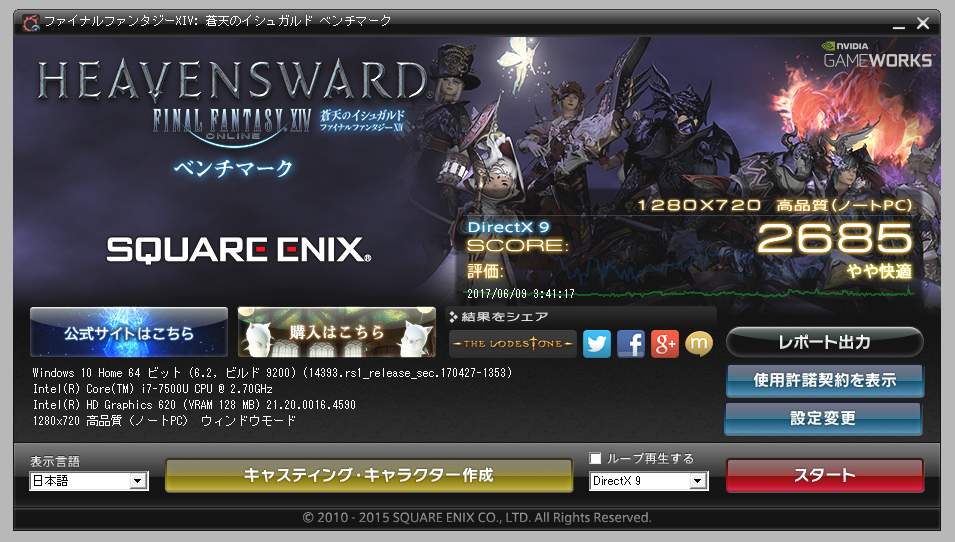
Task: Open The Lodestone share button
Action: (x=513, y=344)
